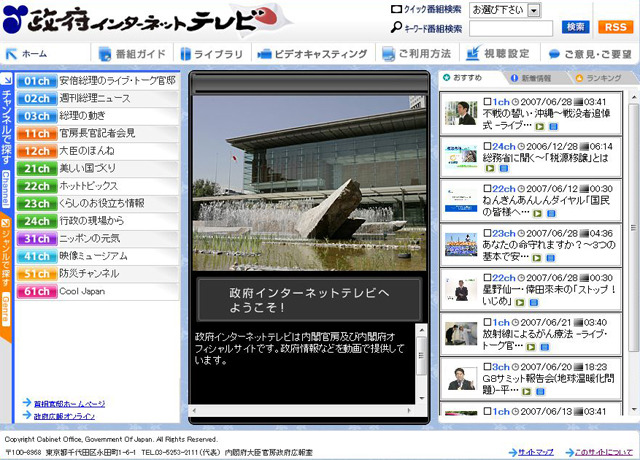Image resolution: width=640 pixels, height=460 pixels.
Task: Click the orange RSS feed button
Action: (x=615, y=27)
